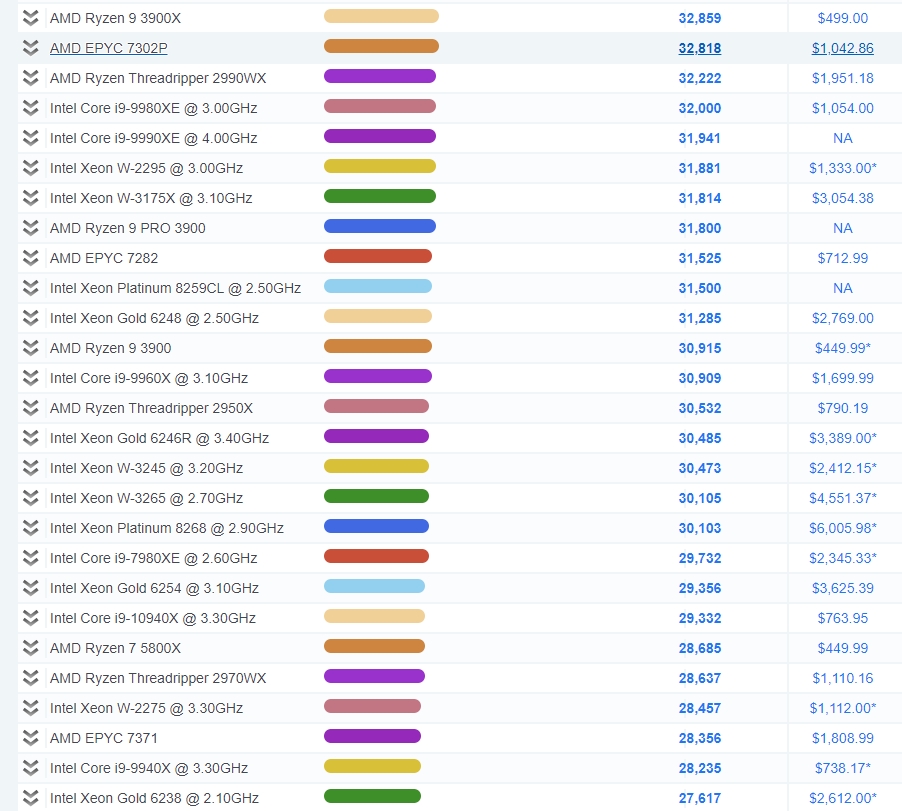Open Intel Core i9-9980XE @ 3.00GHz link
Screen dimensions: 902x811
[x=154, y=108]
